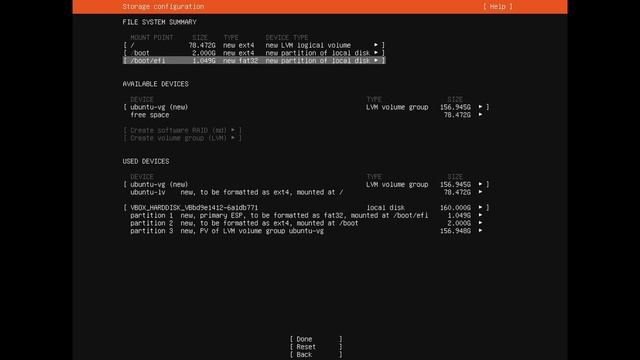Select ubuntu-vg (new) under Used Devices

coord(306,184)
